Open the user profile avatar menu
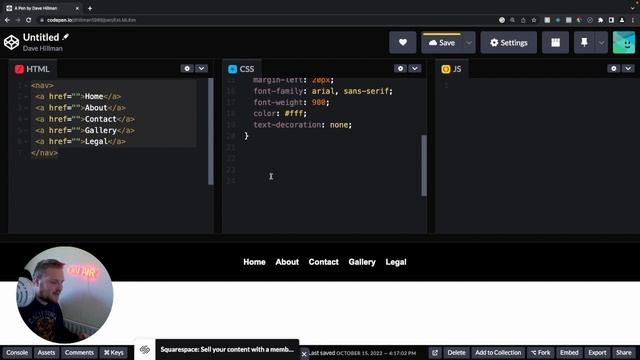Screen dimensions: 640x360 [624, 42]
